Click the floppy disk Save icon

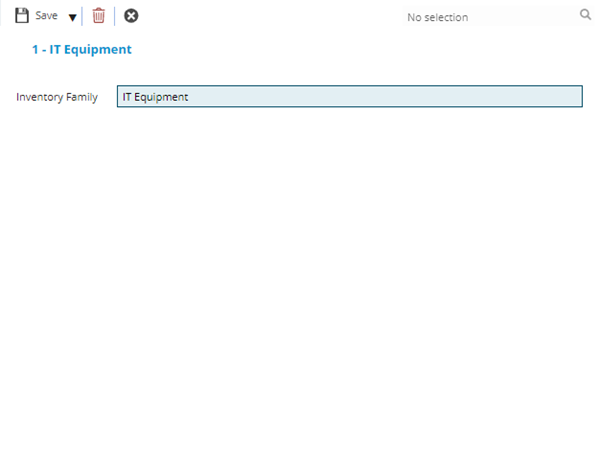point(22,16)
